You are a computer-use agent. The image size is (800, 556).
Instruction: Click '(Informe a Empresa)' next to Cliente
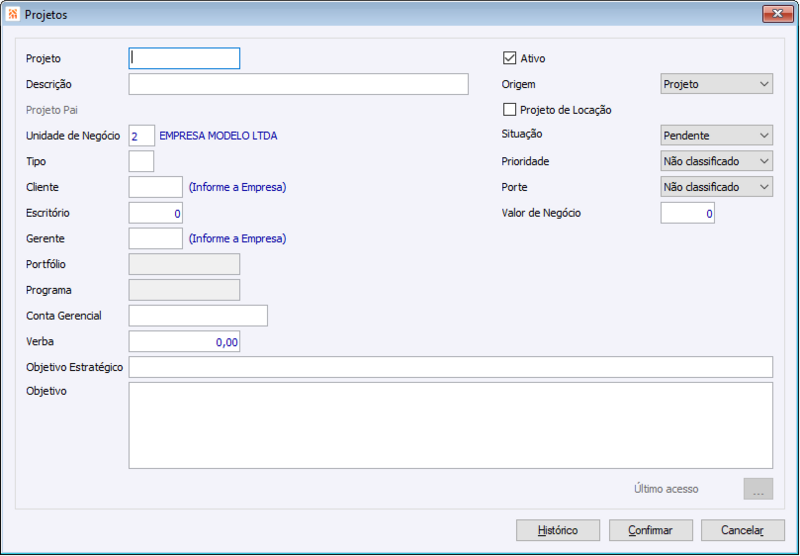(237, 187)
